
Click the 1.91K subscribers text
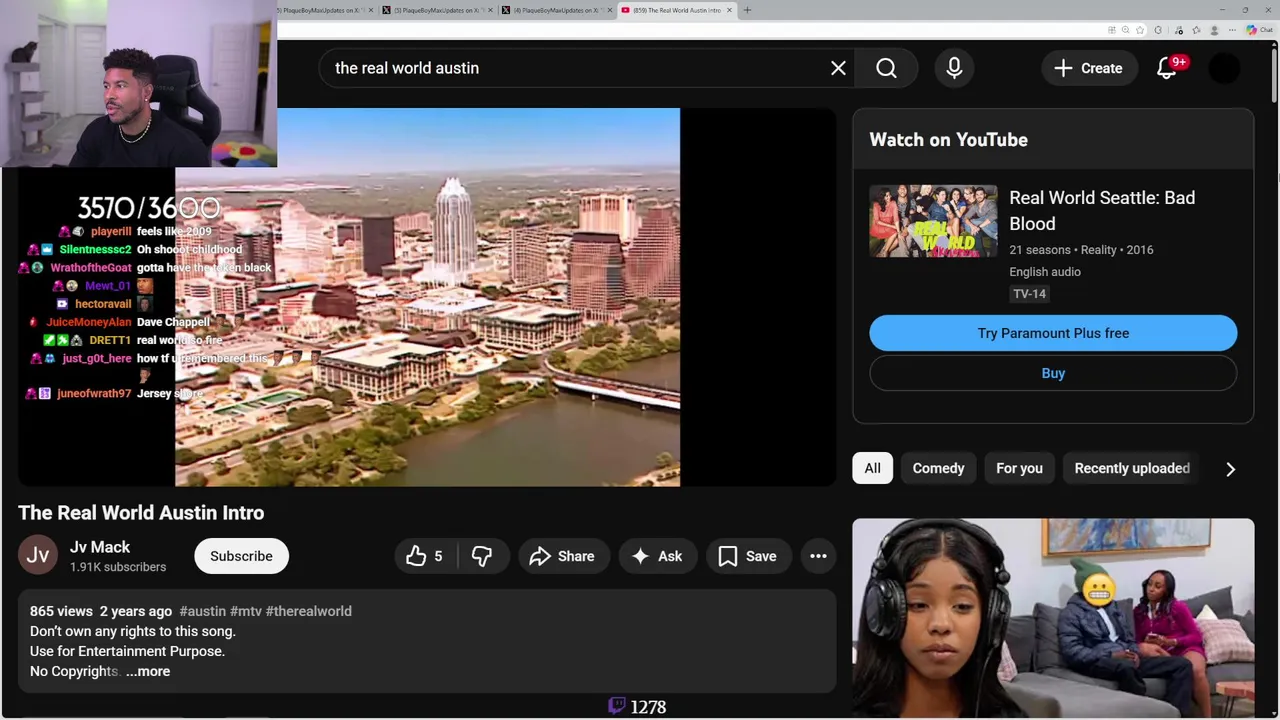click(118, 567)
